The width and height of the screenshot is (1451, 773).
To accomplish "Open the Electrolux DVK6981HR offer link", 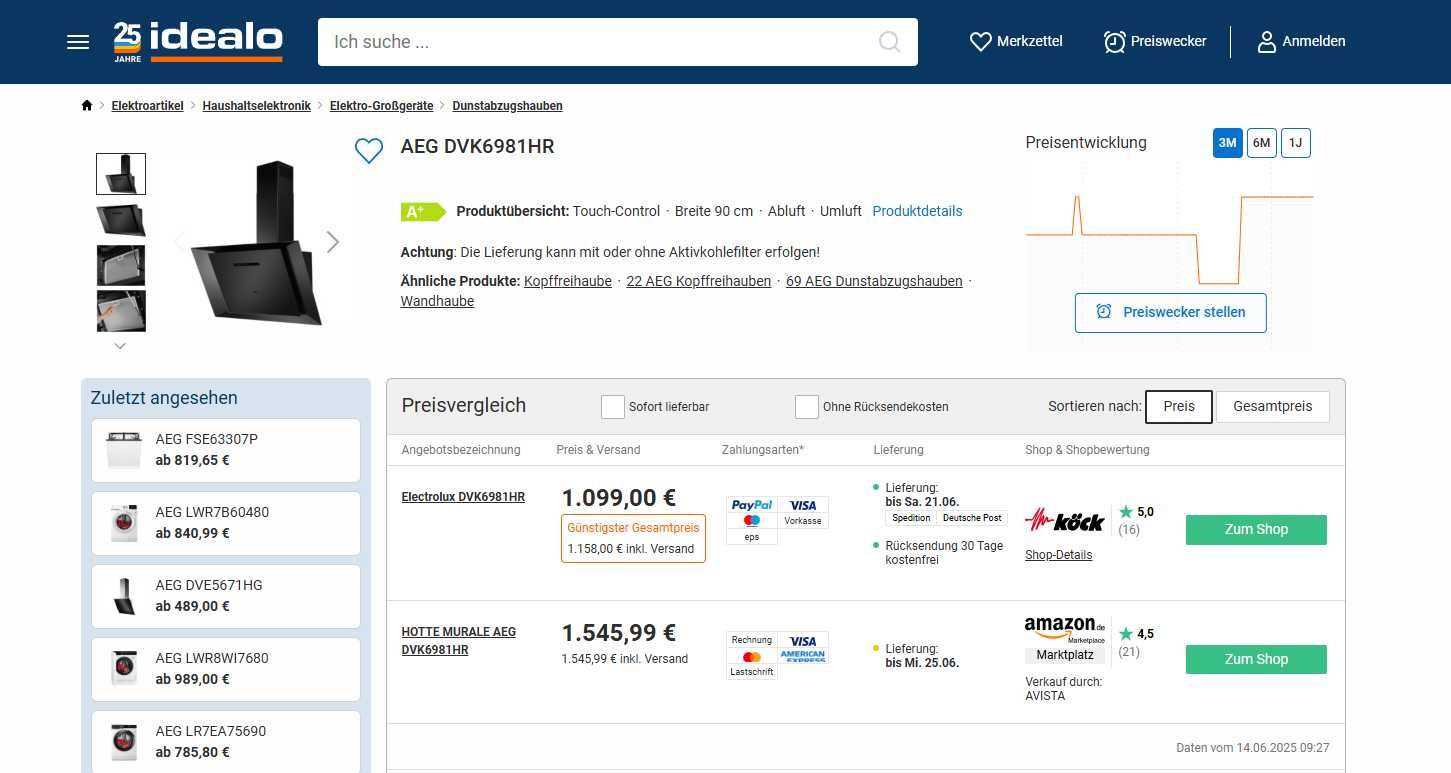I will (463, 497).
